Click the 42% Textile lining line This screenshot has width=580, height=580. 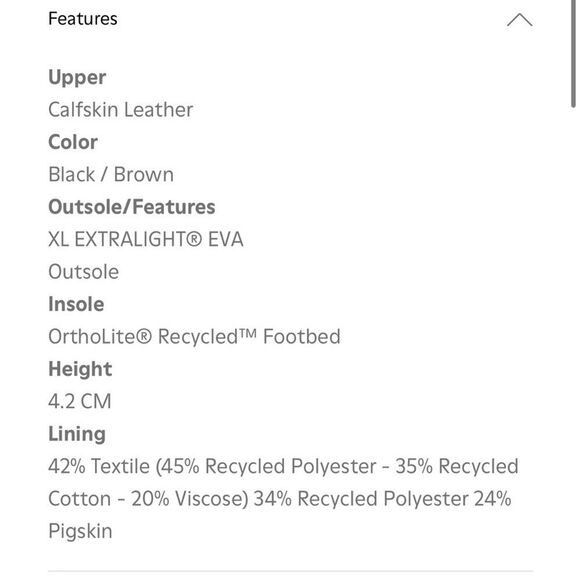(x=283, y=466)
